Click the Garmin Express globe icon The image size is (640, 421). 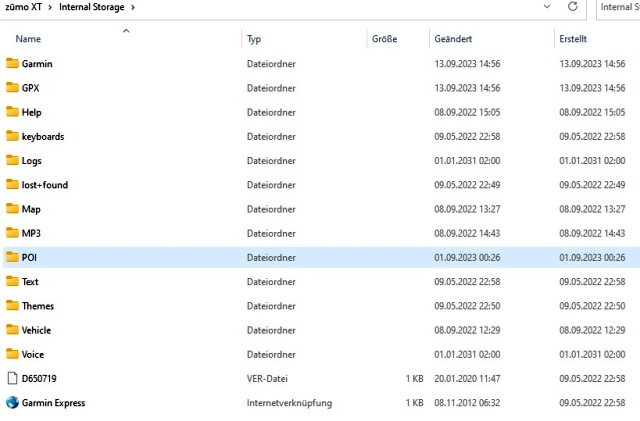pyautogui.click(x=12, y=403)
